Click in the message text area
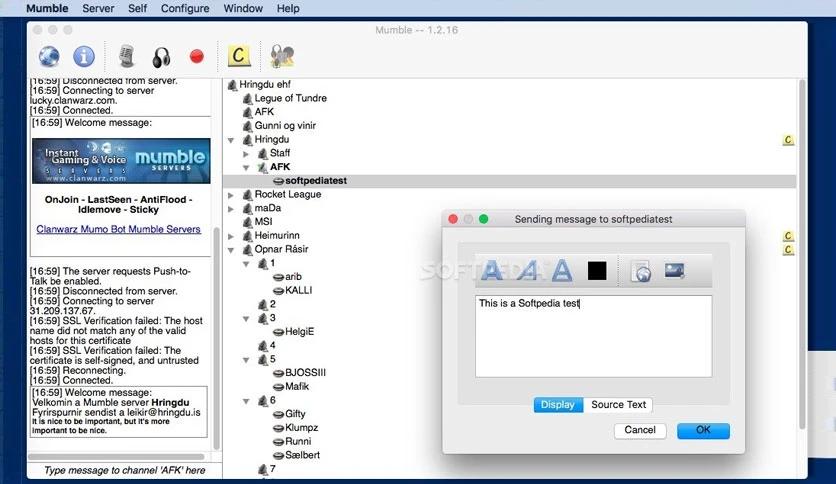 593,336
